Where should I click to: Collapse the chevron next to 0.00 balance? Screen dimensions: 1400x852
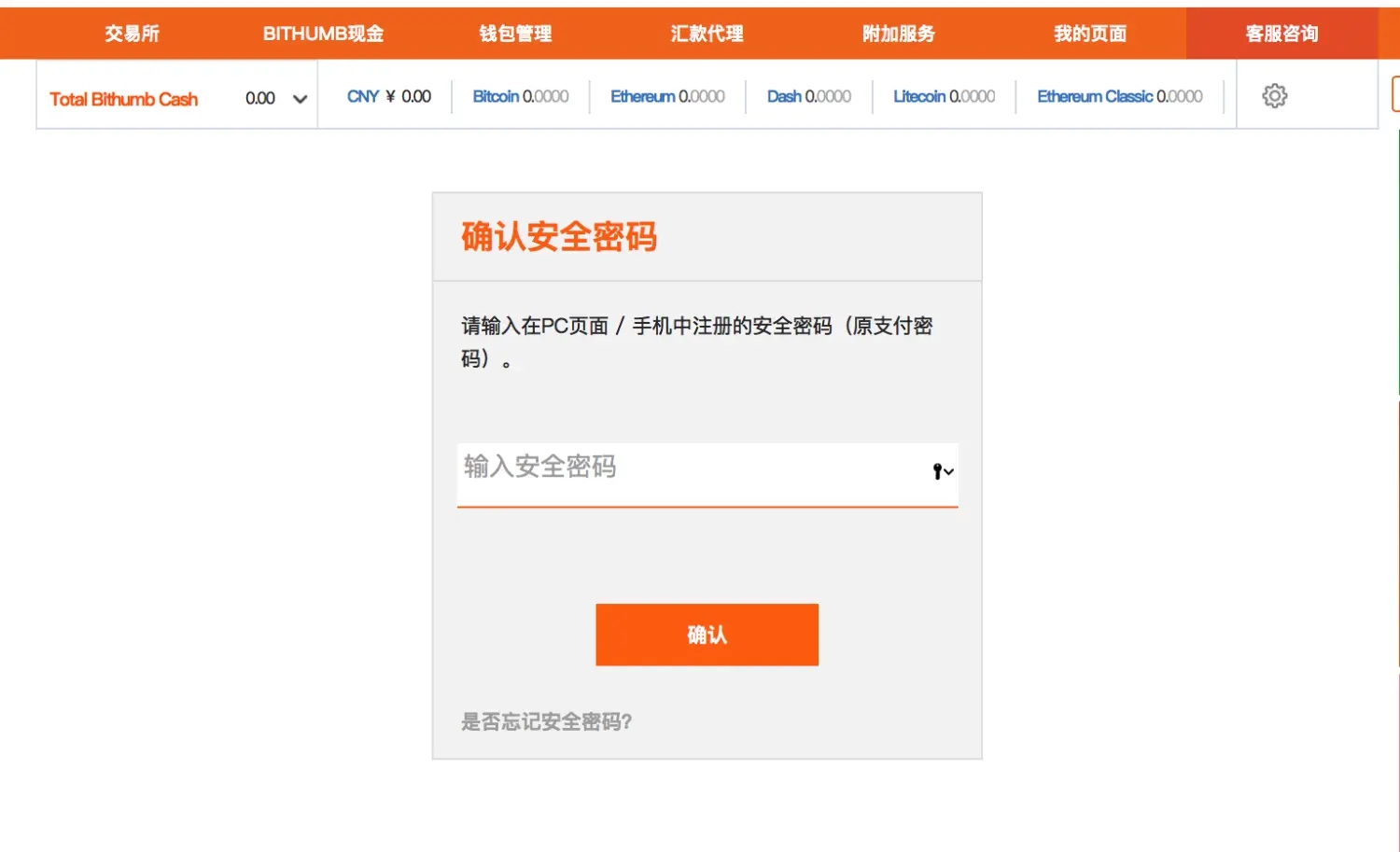(x=299, y=97)
